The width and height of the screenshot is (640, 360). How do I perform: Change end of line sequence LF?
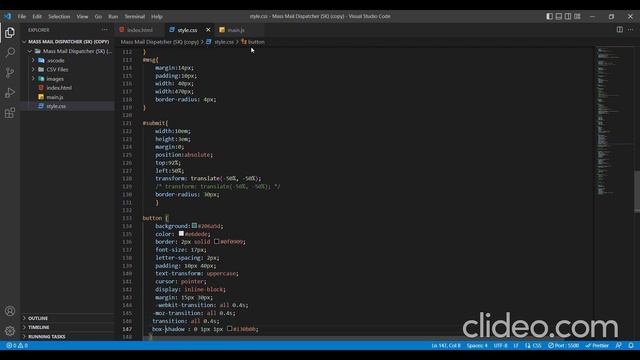click(x=516, y=345)
